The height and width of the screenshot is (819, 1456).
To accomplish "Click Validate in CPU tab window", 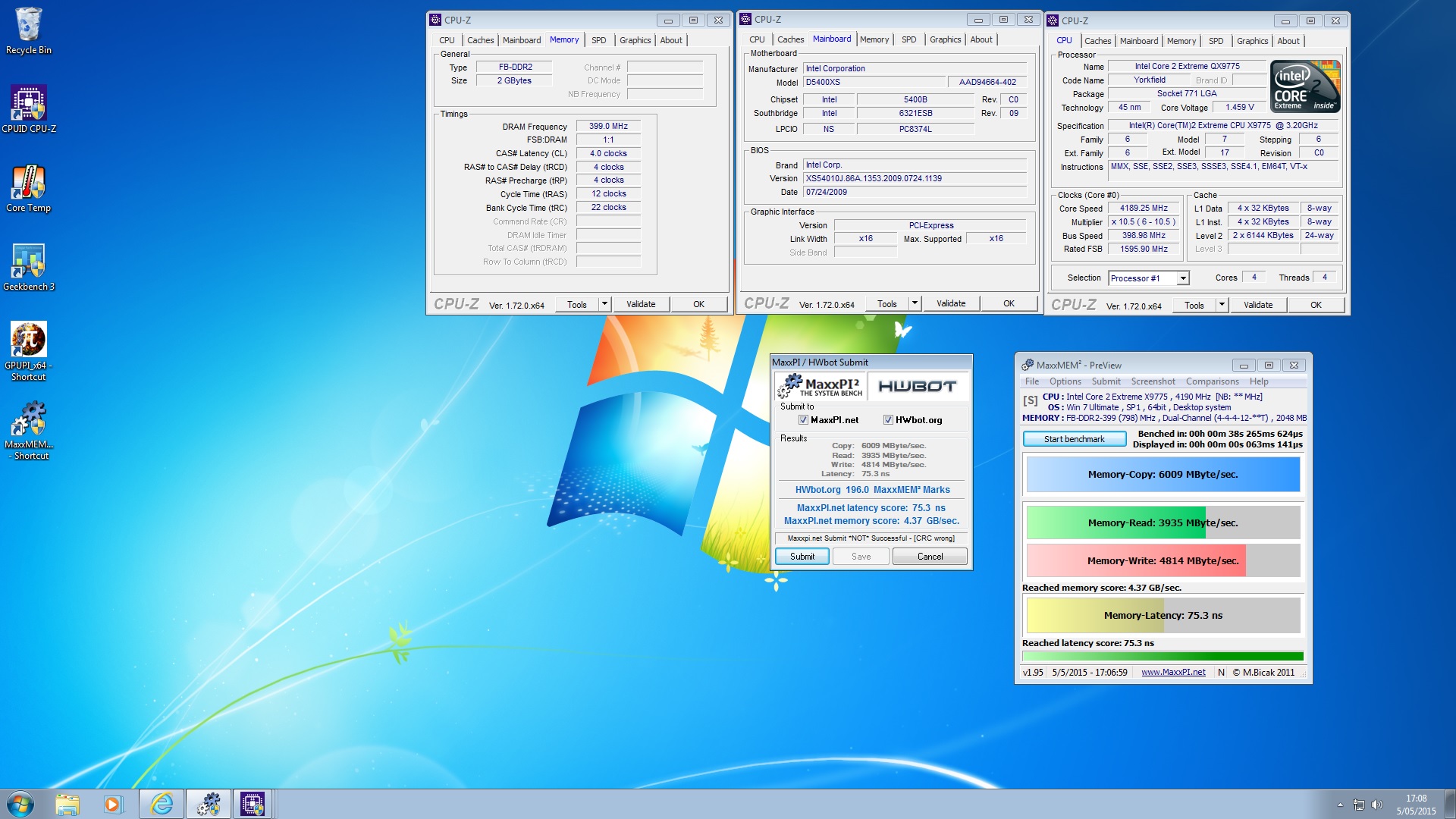I will pos(1258,305).
